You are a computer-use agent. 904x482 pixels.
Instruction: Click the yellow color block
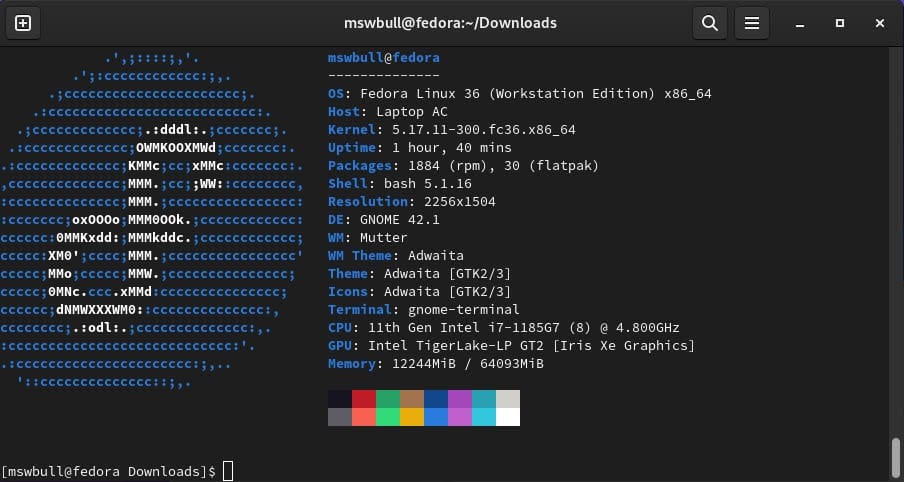412,417
